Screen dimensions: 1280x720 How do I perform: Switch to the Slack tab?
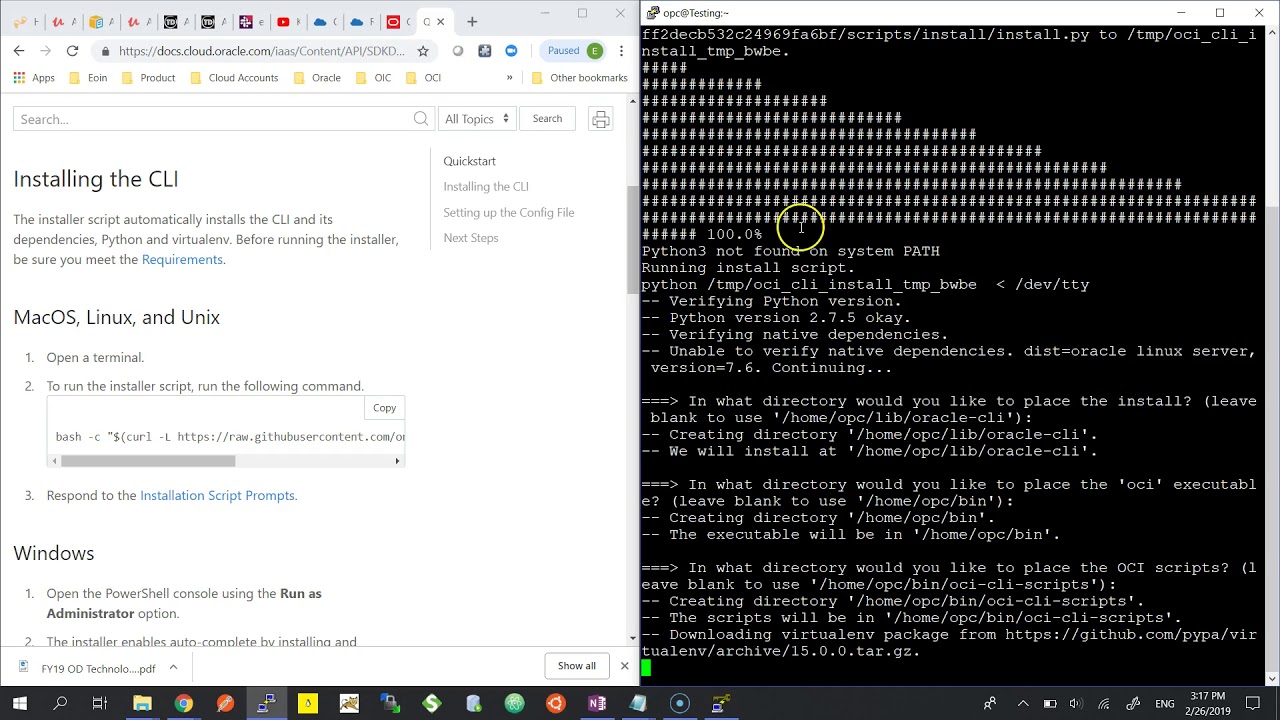coord(246,21)
